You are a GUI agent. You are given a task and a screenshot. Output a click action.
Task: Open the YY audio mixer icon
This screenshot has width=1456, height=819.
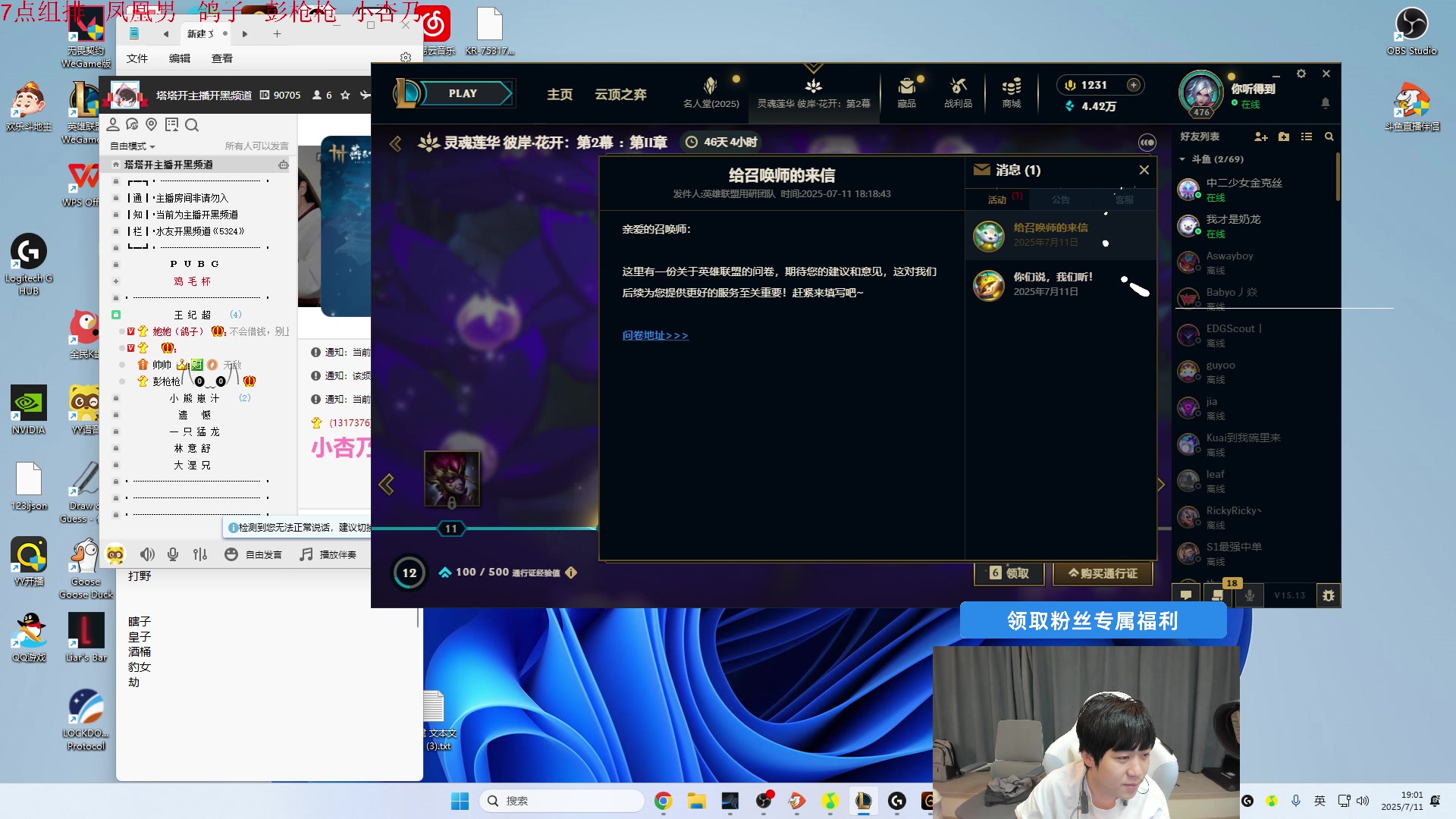(x=200, y=554)
